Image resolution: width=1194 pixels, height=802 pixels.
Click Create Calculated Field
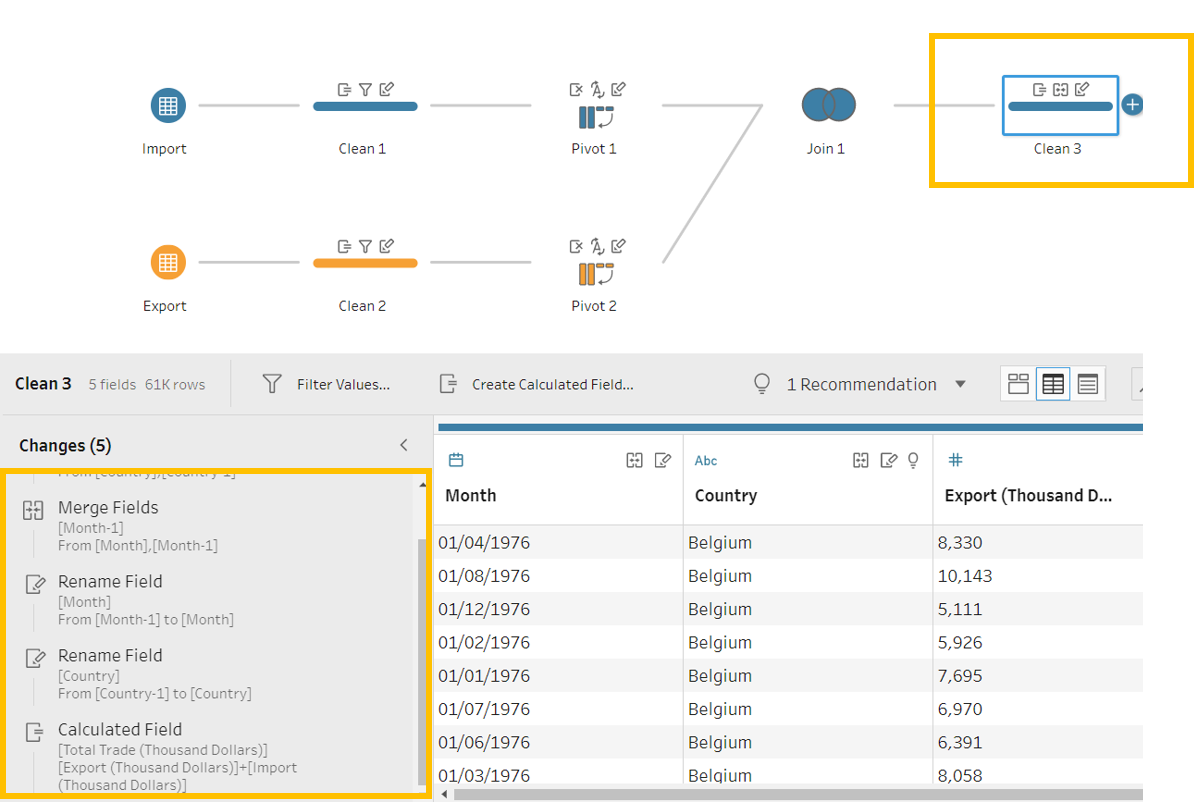(x=537, y=384)
